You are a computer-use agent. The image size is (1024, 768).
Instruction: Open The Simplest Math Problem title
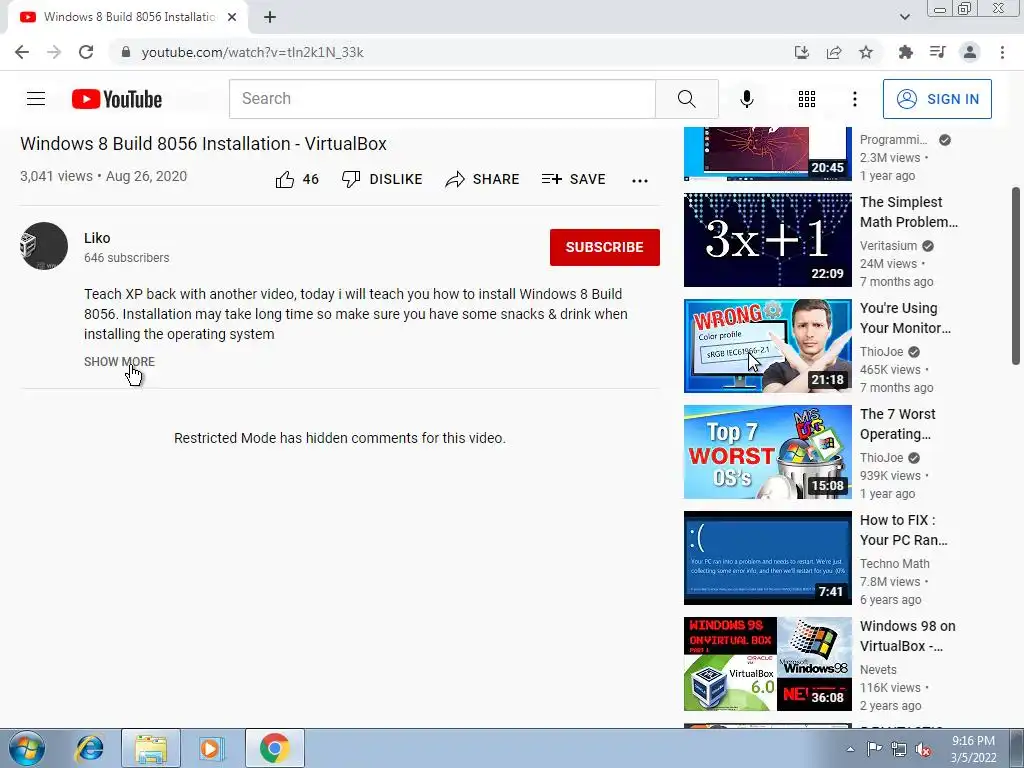point(908,212)
